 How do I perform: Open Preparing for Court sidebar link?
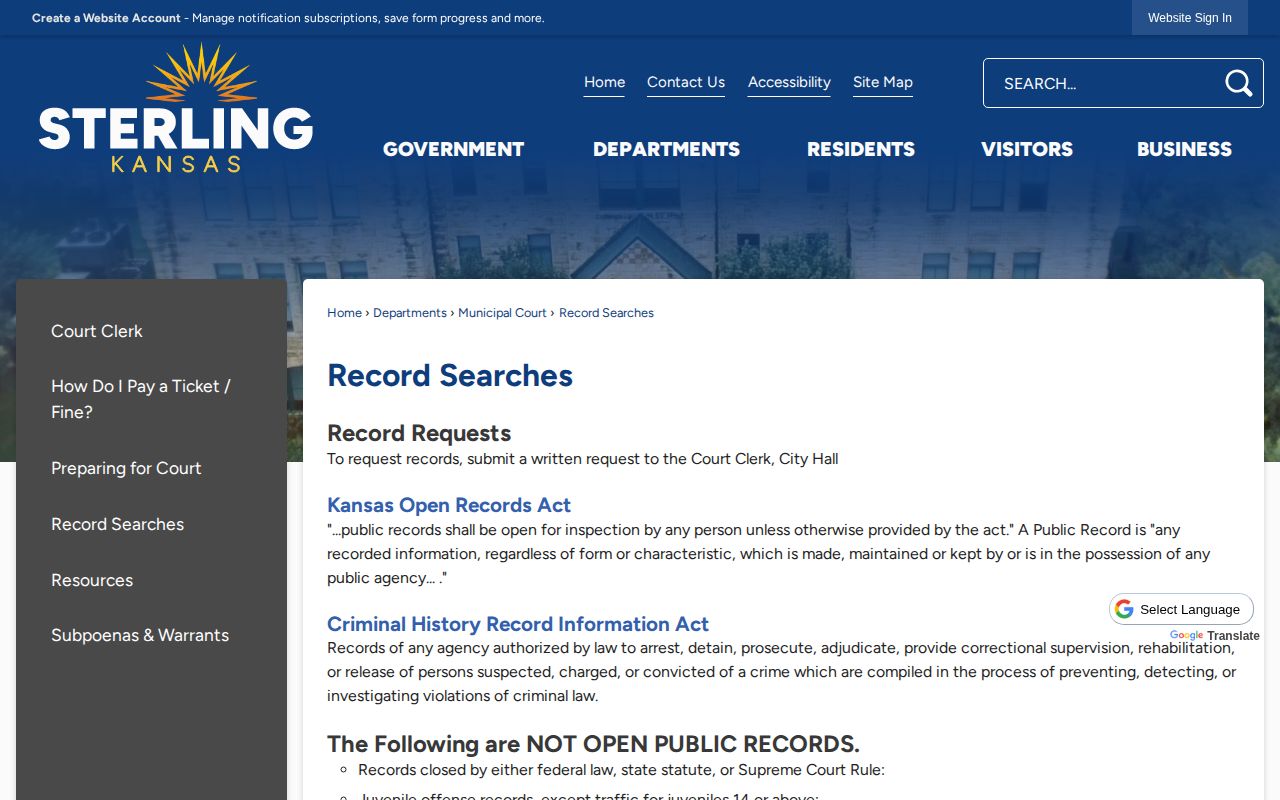pyautogui.click(x=126, y=468)
